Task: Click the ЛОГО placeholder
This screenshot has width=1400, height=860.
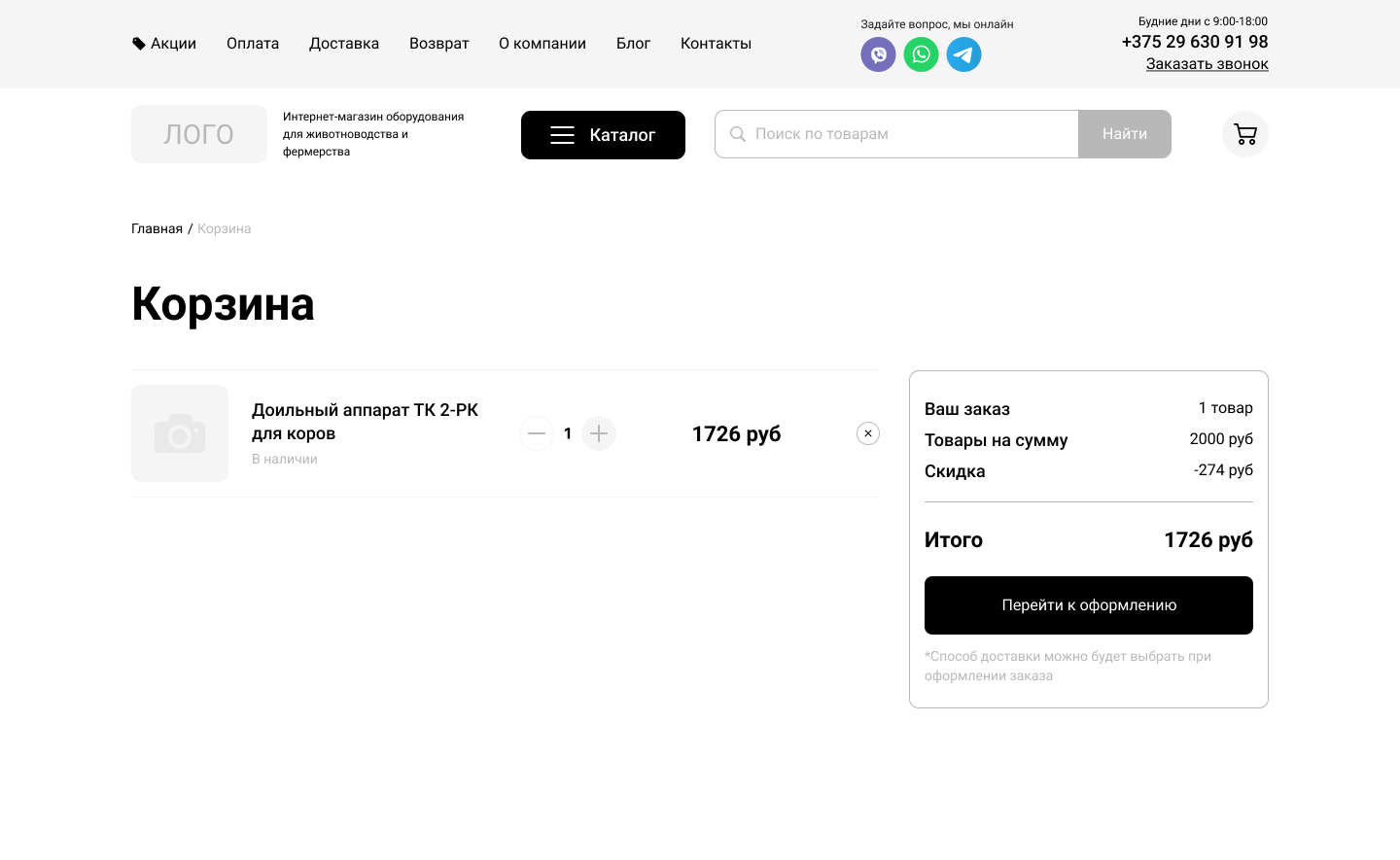Action: (199, 134)
